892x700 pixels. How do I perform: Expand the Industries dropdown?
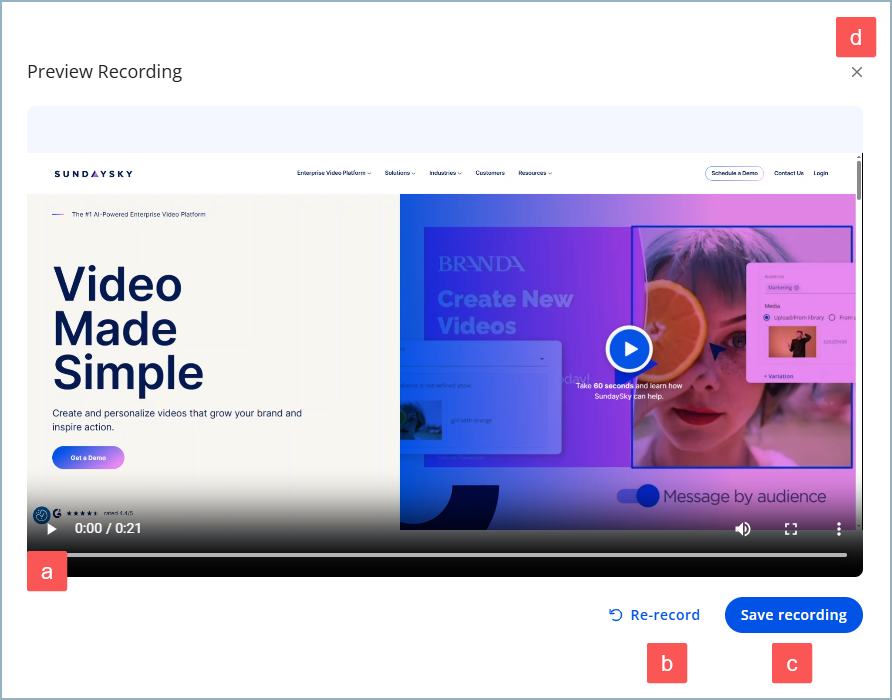click(x=445, y=173)
